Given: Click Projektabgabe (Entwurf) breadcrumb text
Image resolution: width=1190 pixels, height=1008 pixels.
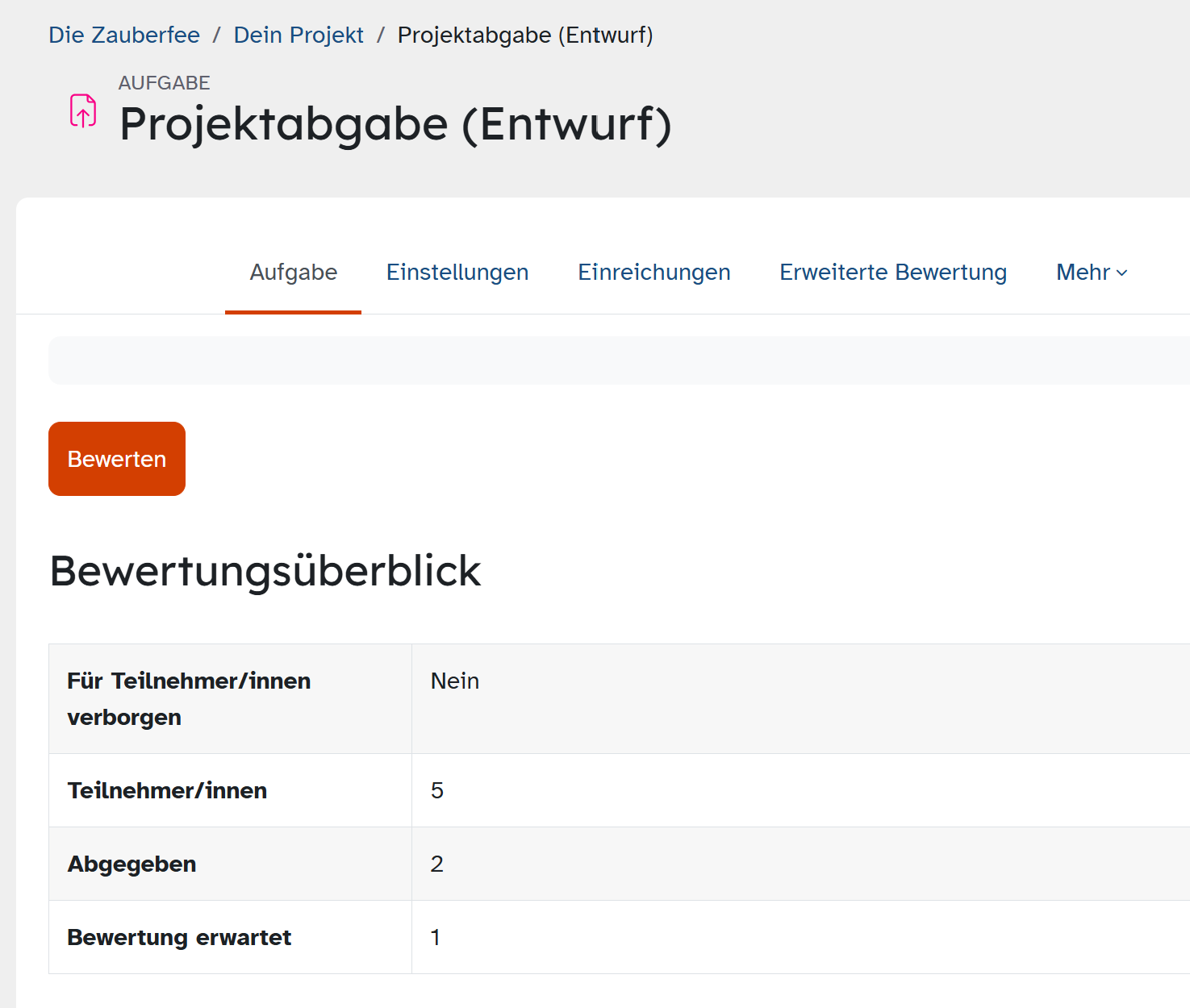Looking at the screenshot, I should pos(525,35).
